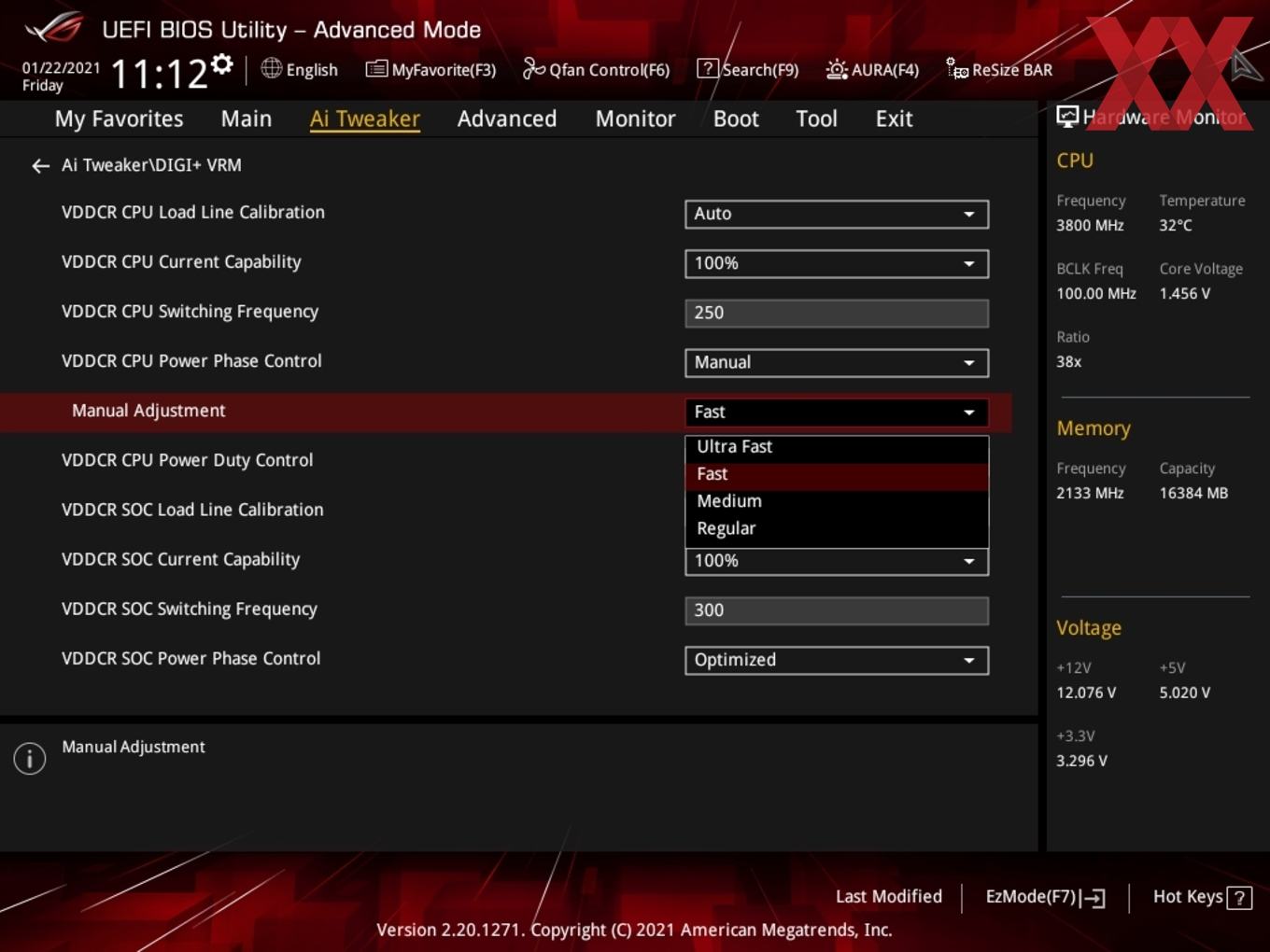
Task: Click the Hardware Monitor screen icon
Action: point(1067,117)
